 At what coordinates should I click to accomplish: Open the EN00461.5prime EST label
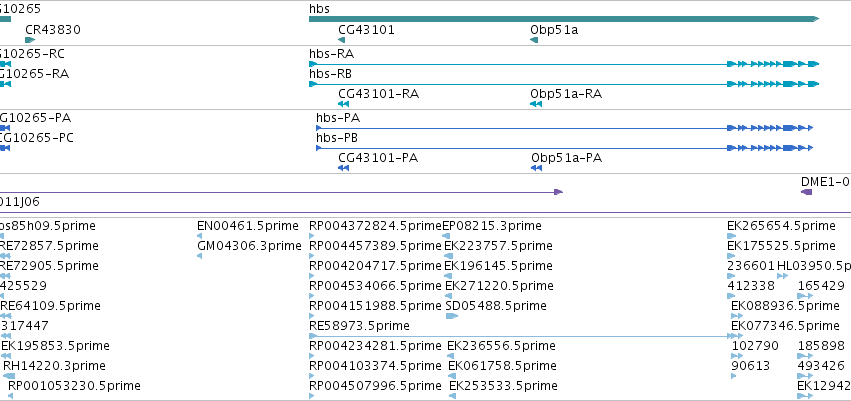[248, 226]
